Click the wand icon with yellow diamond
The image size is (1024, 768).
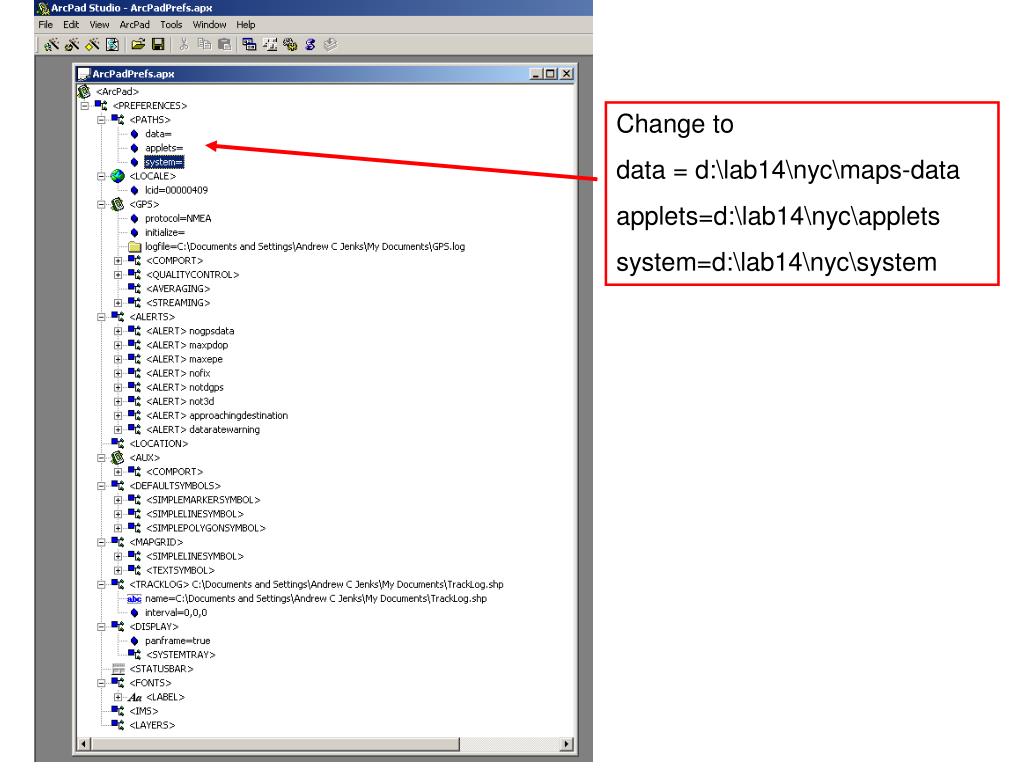[x=92, y=44]
